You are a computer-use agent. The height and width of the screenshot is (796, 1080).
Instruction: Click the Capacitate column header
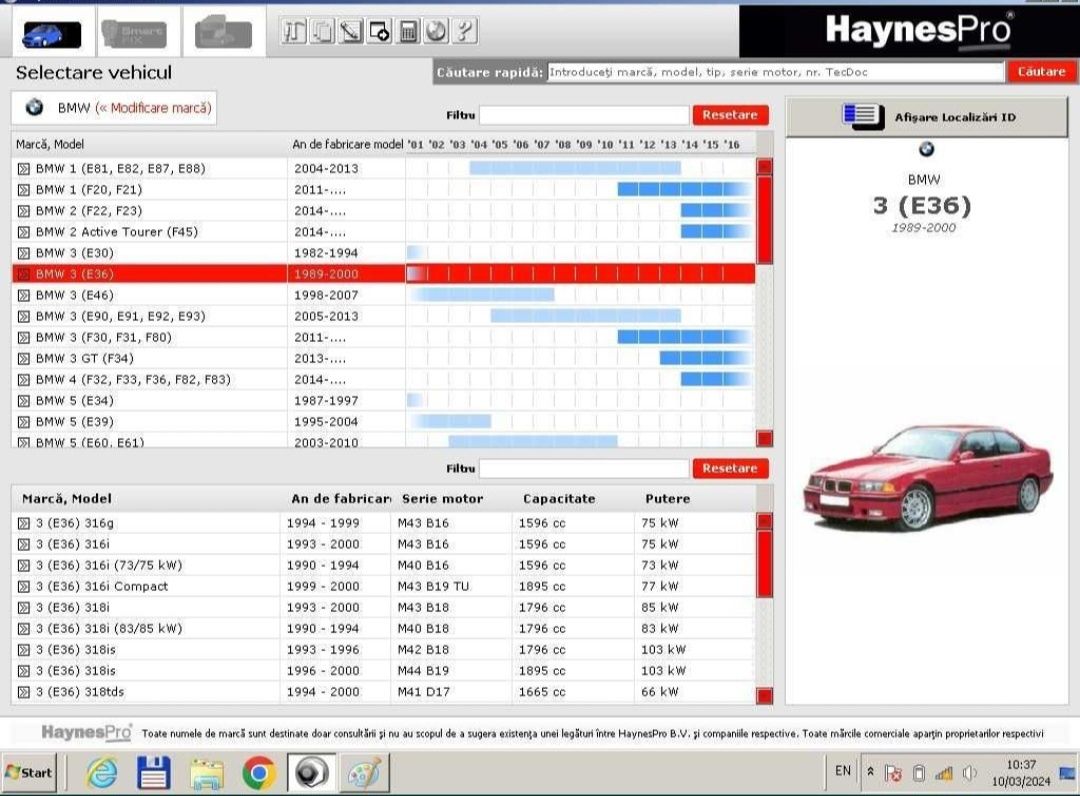click(x=559, y=499)
